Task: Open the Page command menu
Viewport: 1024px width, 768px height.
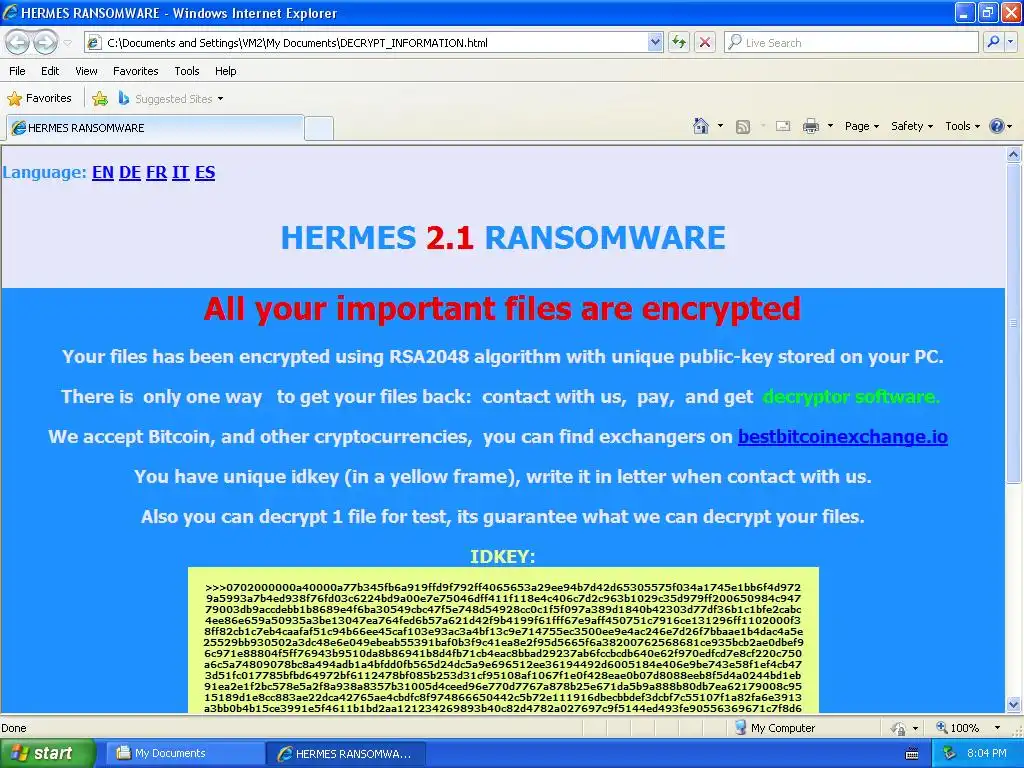Action: click(x=861, y=126)
